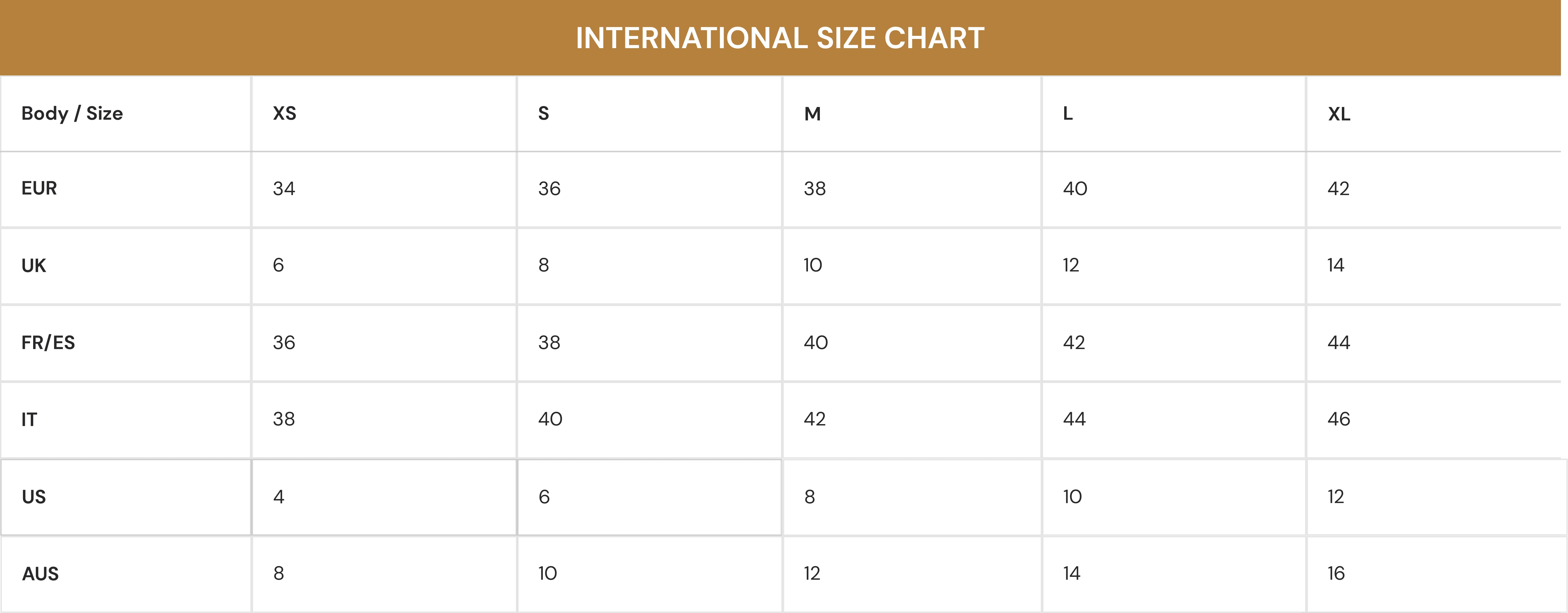Click the M column header
This screenshot has height=613, width=1568.
(812, 114)
